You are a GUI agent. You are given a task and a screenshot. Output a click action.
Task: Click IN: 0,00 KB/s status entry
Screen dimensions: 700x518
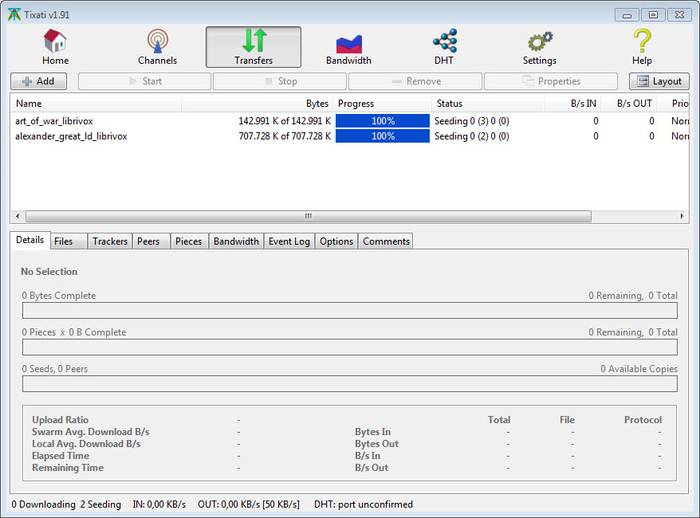pyautogui.click(x=159, y=505)
